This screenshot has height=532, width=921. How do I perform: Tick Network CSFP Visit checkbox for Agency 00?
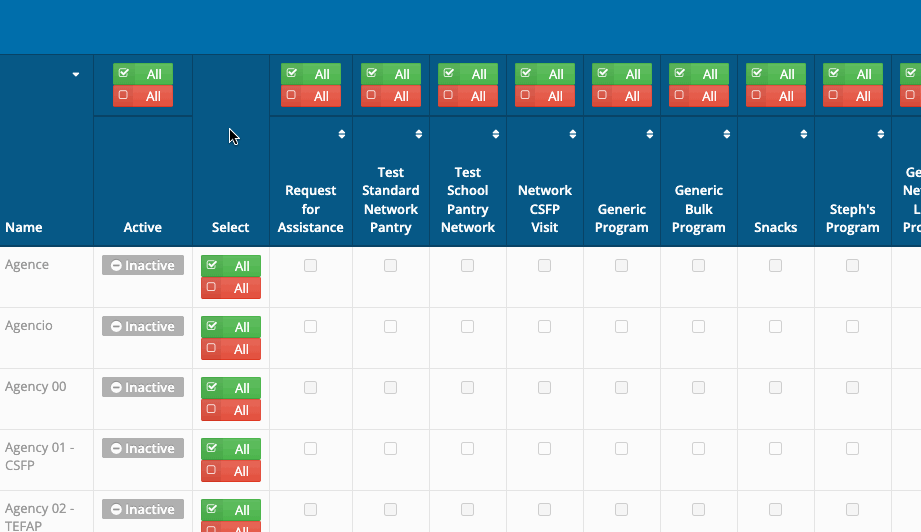(544, 388)
